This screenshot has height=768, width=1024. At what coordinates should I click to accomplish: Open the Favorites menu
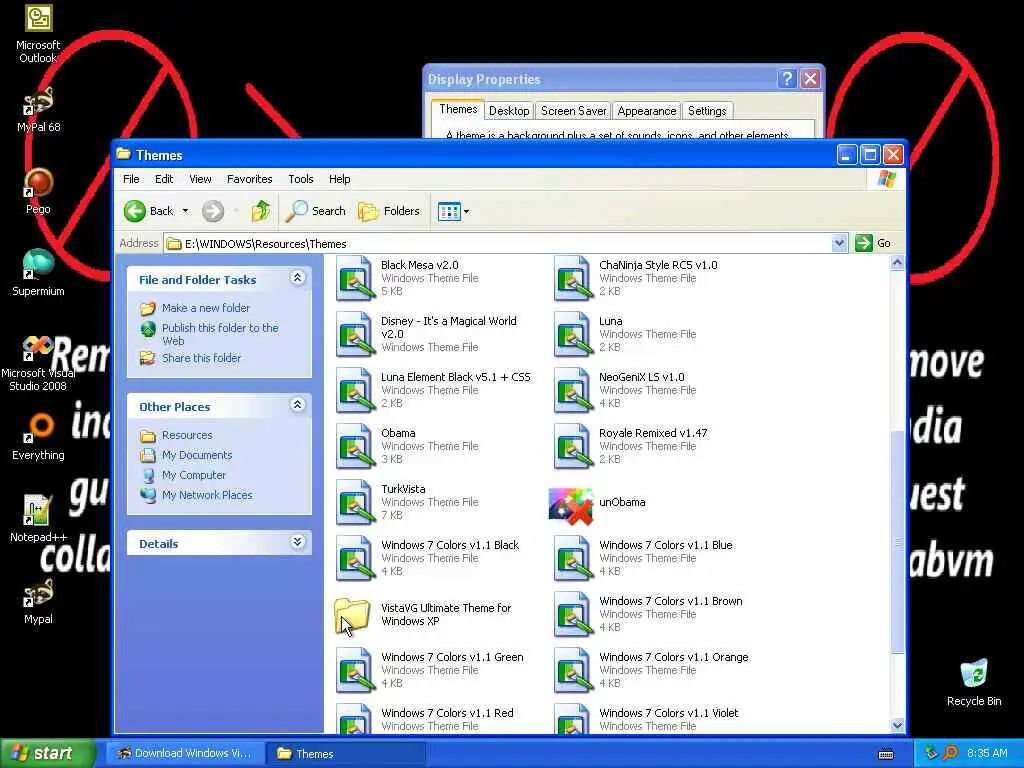tap(249, 179)
